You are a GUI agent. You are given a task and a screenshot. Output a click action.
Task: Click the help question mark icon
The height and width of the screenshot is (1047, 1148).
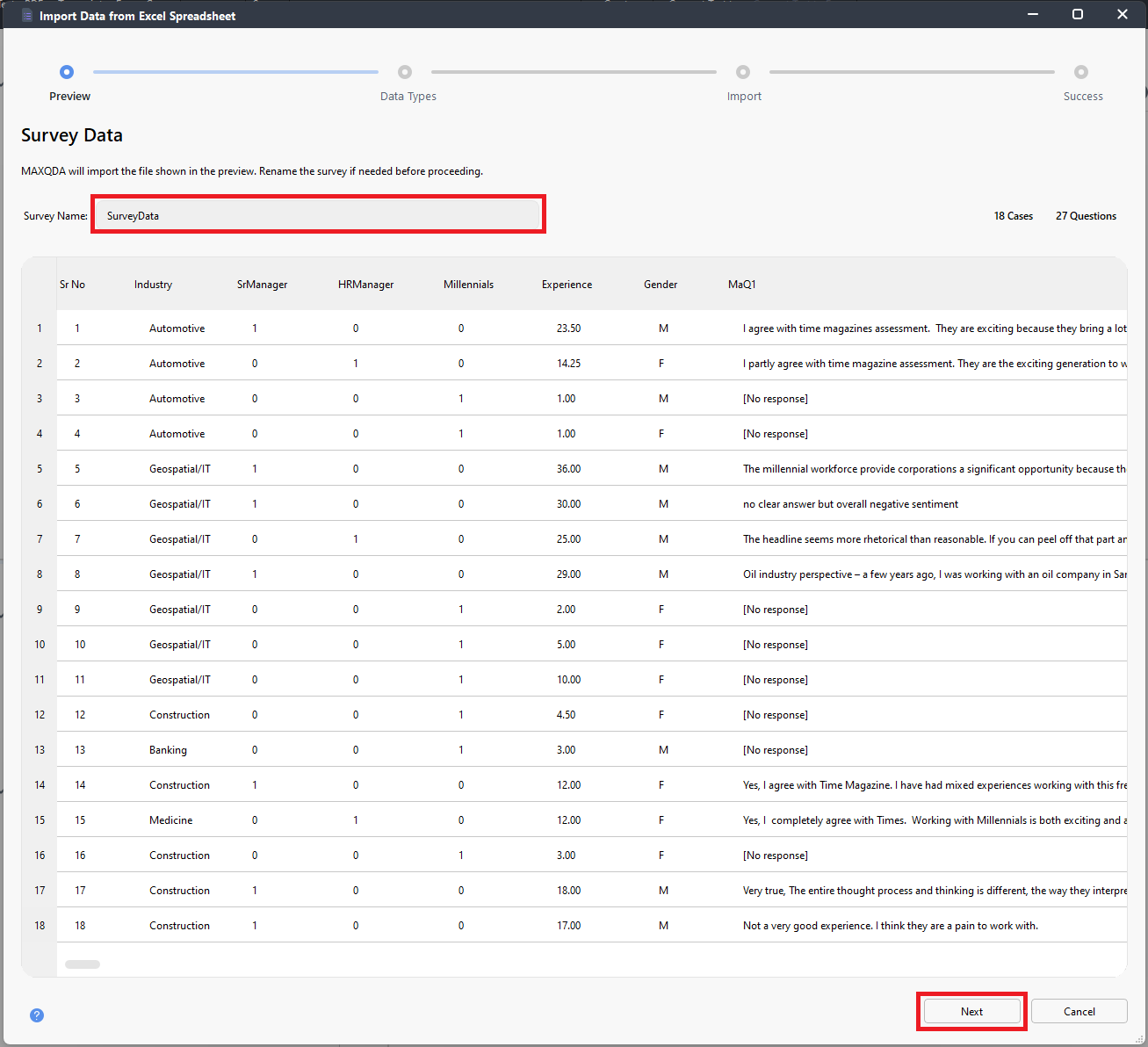(37, 1015)
